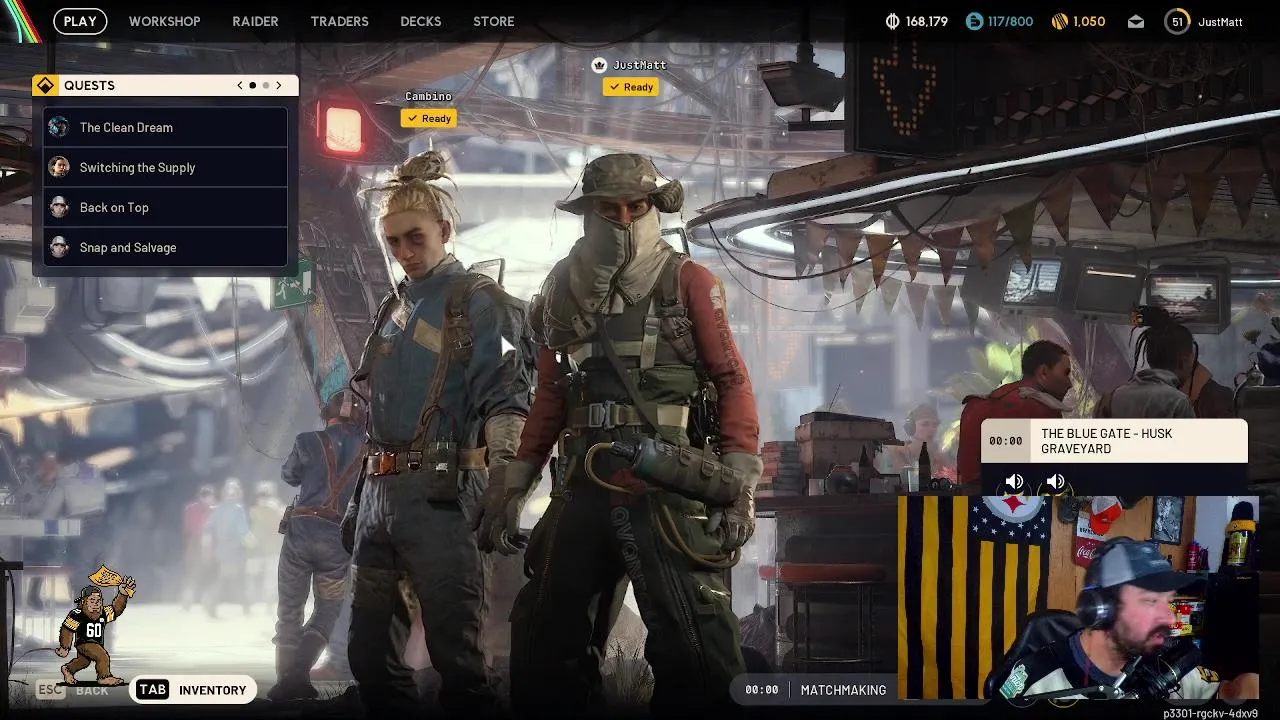Image resolution: width=1280 pixels, height=720 pixels.
Task: Open the TAB Inventory button
Action: 193,690
